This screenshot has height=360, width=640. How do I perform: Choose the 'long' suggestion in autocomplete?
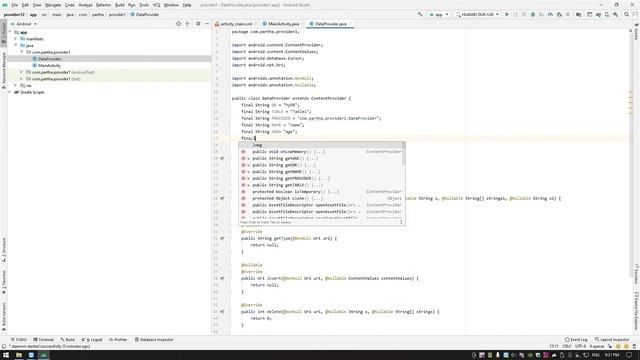(x=322, y=145)
